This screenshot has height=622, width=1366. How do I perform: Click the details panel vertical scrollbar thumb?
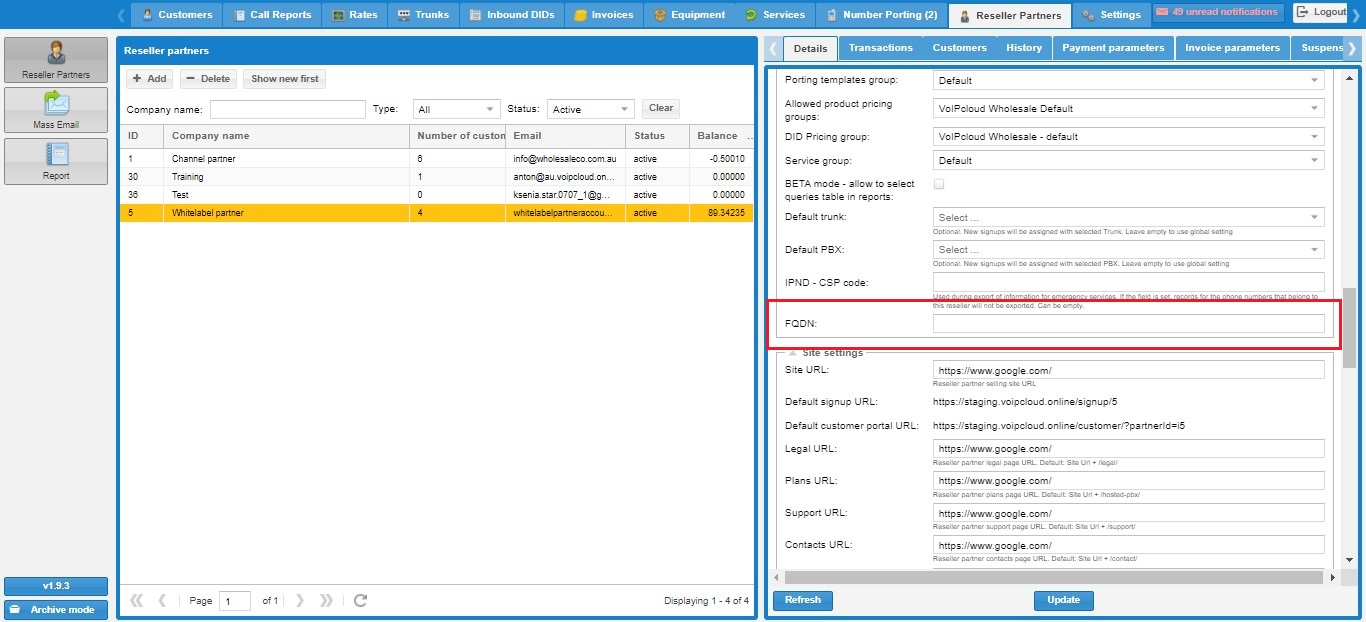point(1349,327)
